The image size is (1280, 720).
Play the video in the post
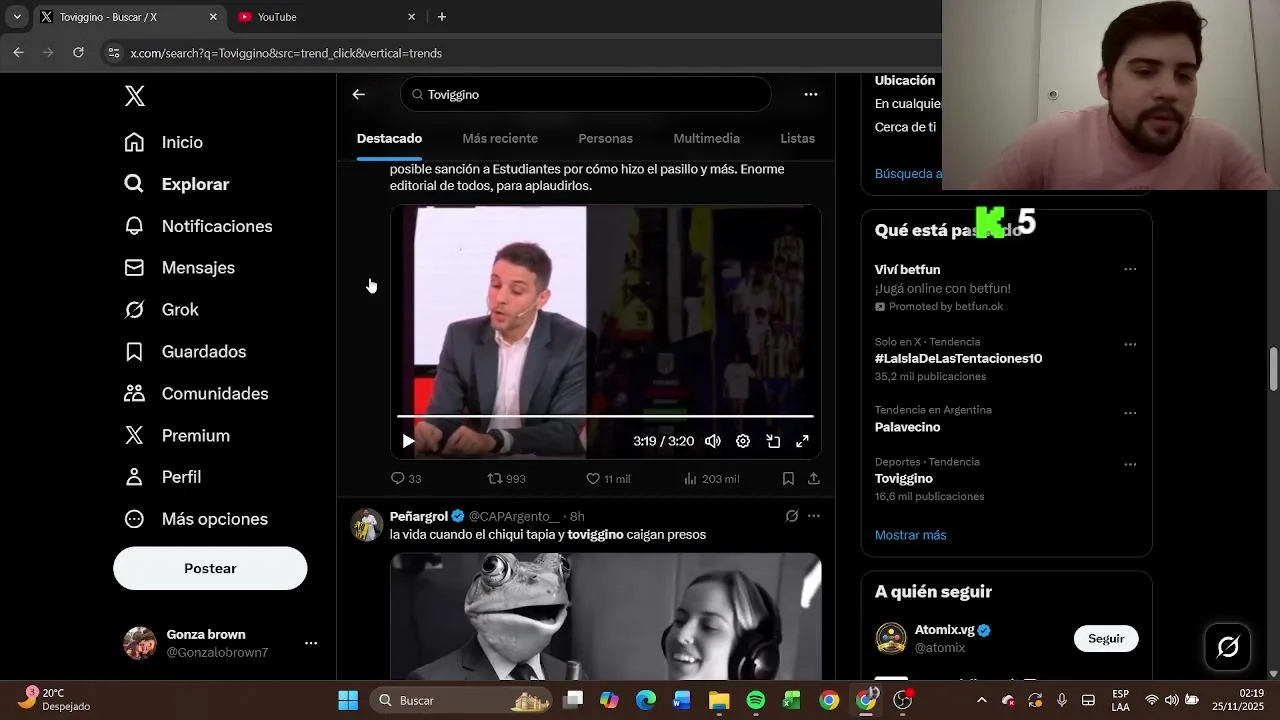pyautogui.click(x=408, y=441)
